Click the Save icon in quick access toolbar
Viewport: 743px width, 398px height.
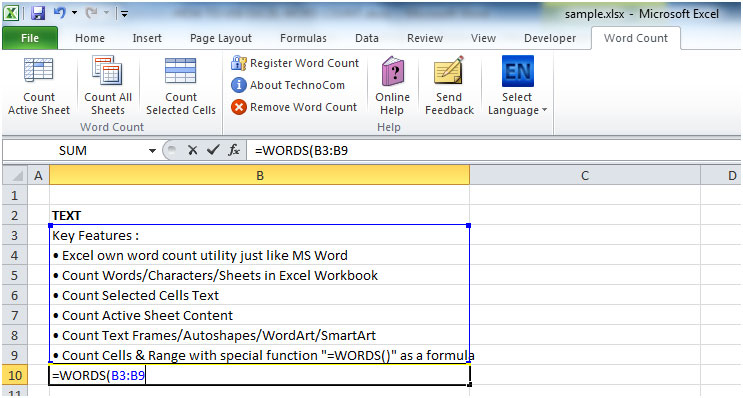pos(38,13)
